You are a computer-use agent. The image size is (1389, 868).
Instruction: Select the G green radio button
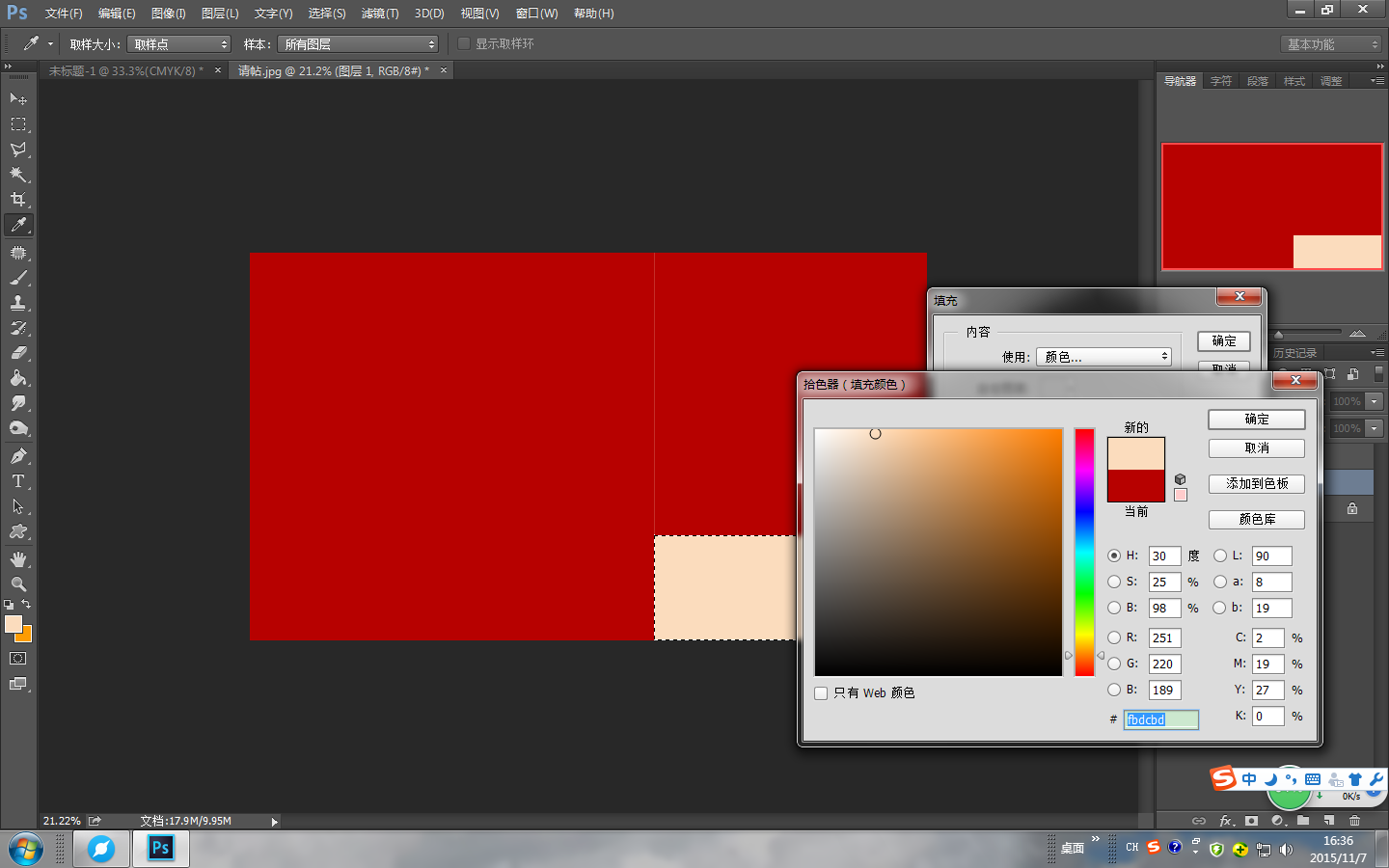tap(1114, 664)
